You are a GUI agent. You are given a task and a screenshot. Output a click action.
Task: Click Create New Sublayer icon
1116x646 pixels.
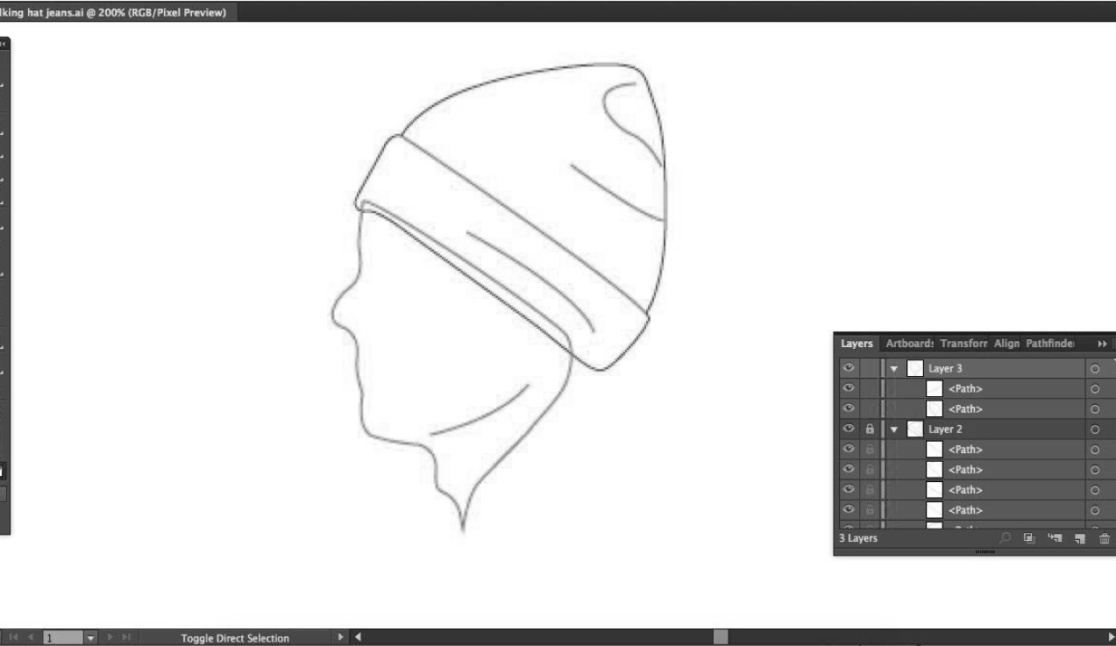(x=1053, y=538)
